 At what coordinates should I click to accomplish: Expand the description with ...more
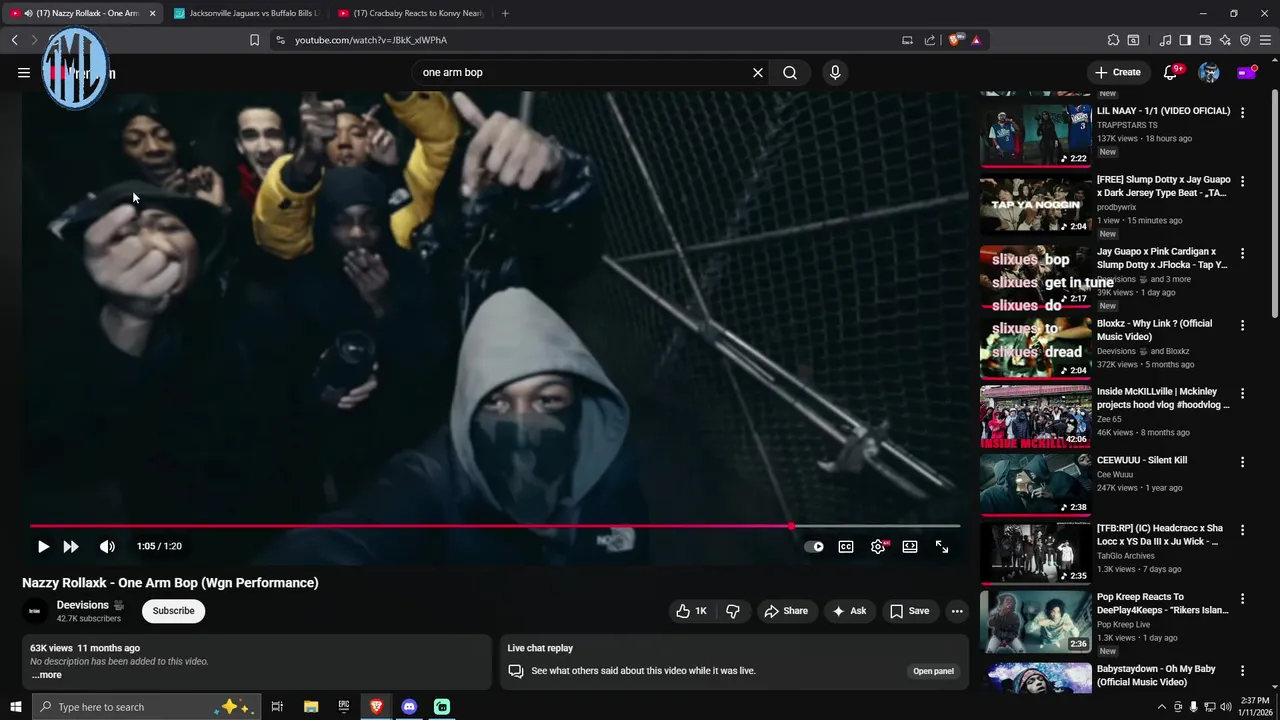coord(46,675)
